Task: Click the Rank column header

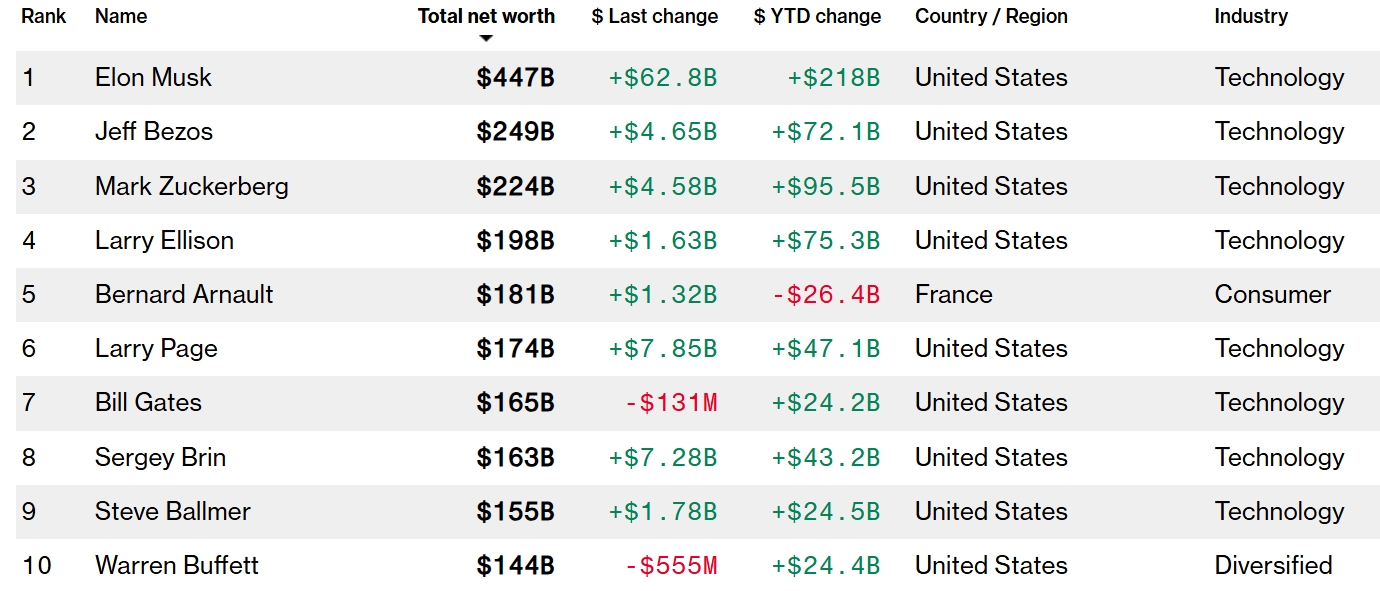Action: tap(44, 16)
